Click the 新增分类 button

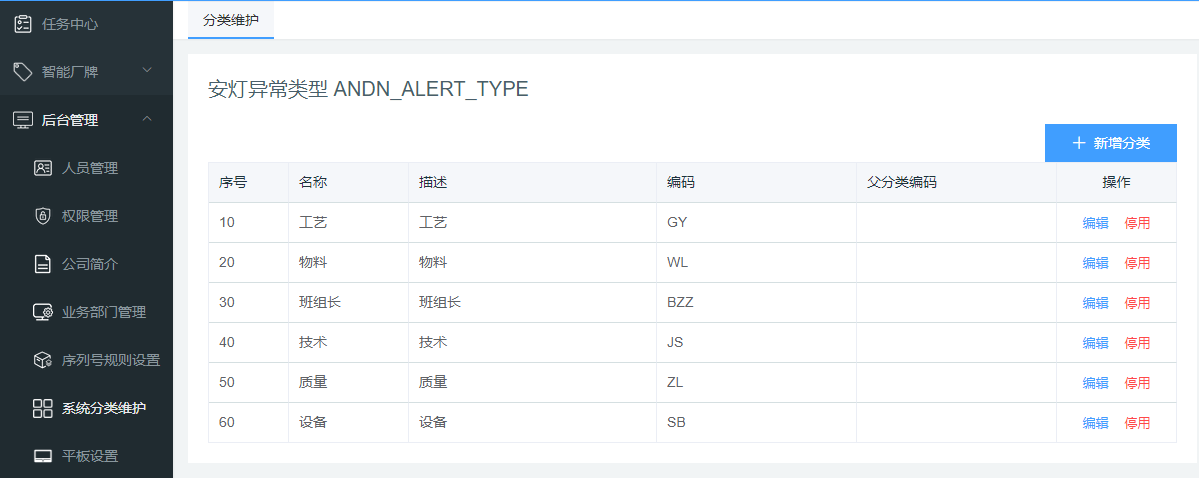1110,143
